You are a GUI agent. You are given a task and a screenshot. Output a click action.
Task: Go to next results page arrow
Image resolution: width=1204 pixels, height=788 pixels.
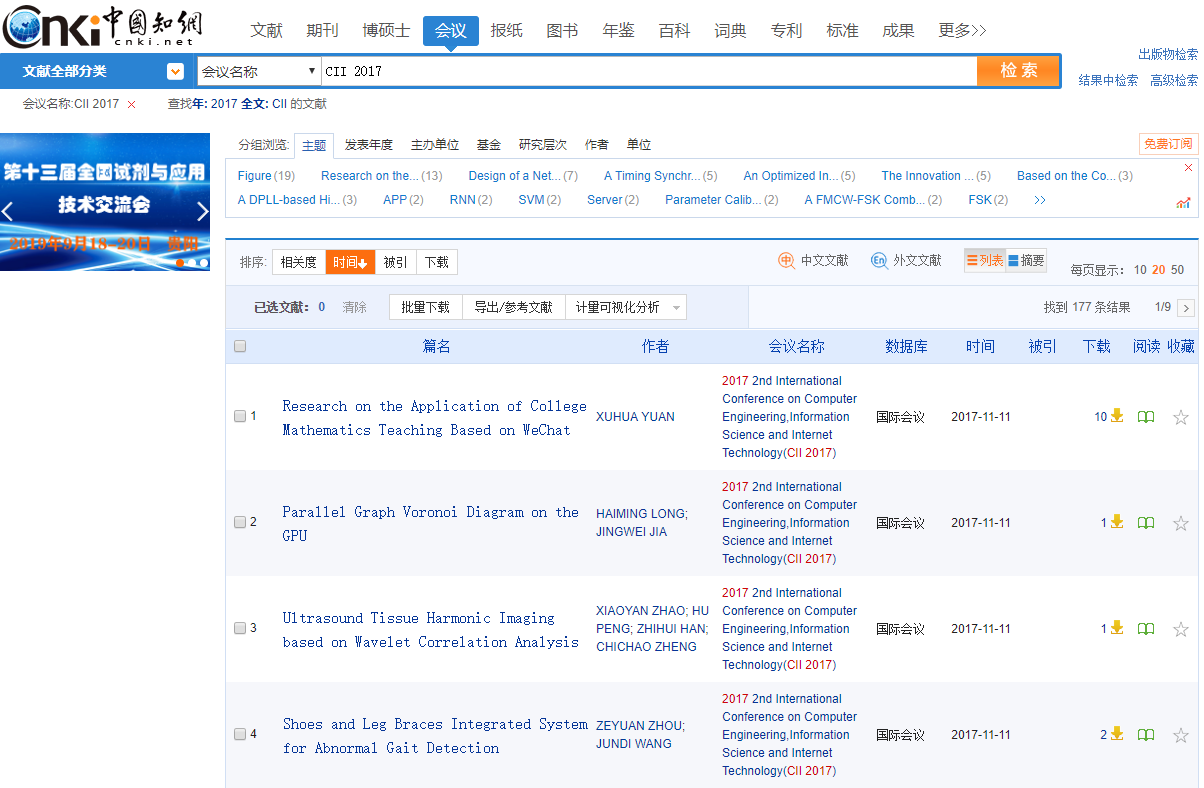pyautogui.click(x=1186, y=308)
